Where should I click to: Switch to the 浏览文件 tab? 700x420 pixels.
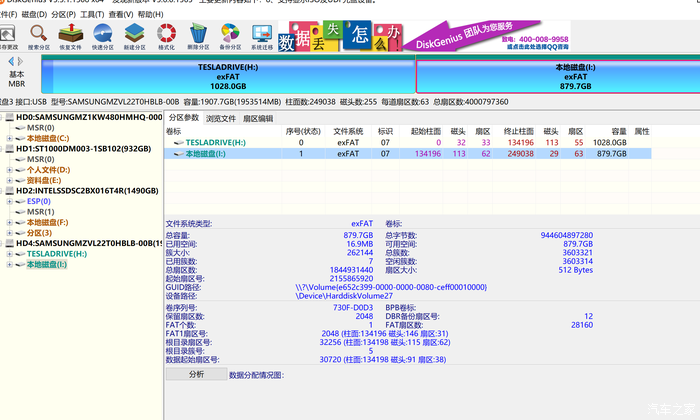pos(220,119)
